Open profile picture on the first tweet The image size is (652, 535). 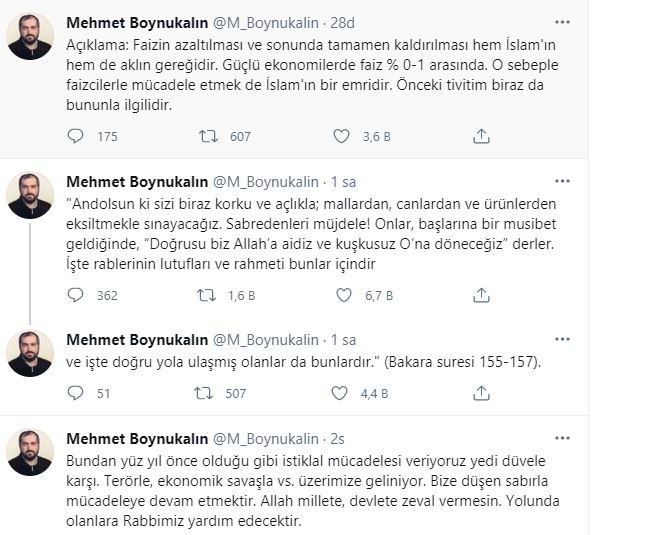point(30,37)
